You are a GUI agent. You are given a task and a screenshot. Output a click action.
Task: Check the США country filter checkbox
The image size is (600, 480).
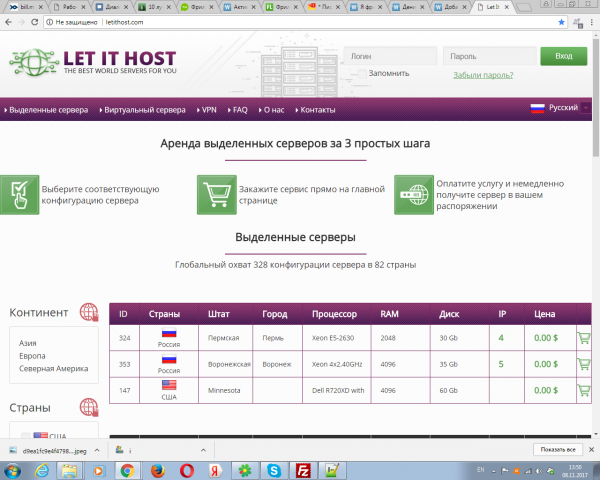tap(26, 436)
